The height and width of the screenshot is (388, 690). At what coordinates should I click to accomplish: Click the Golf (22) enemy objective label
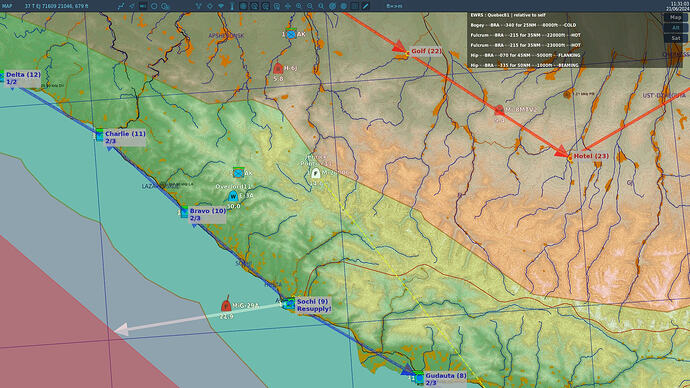(426, 51)
